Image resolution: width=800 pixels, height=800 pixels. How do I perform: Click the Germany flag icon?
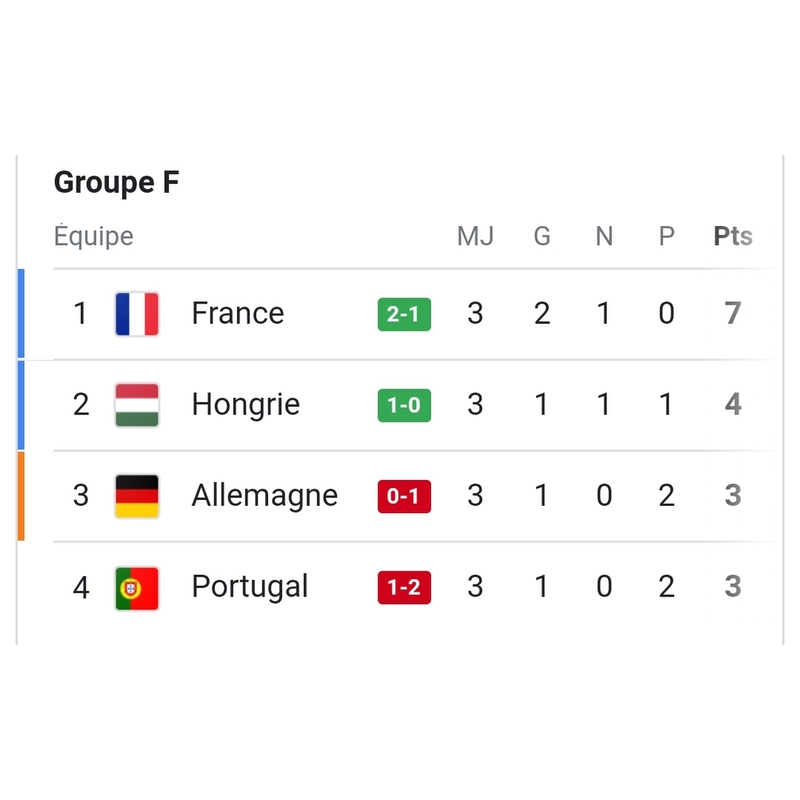[137, 496]
